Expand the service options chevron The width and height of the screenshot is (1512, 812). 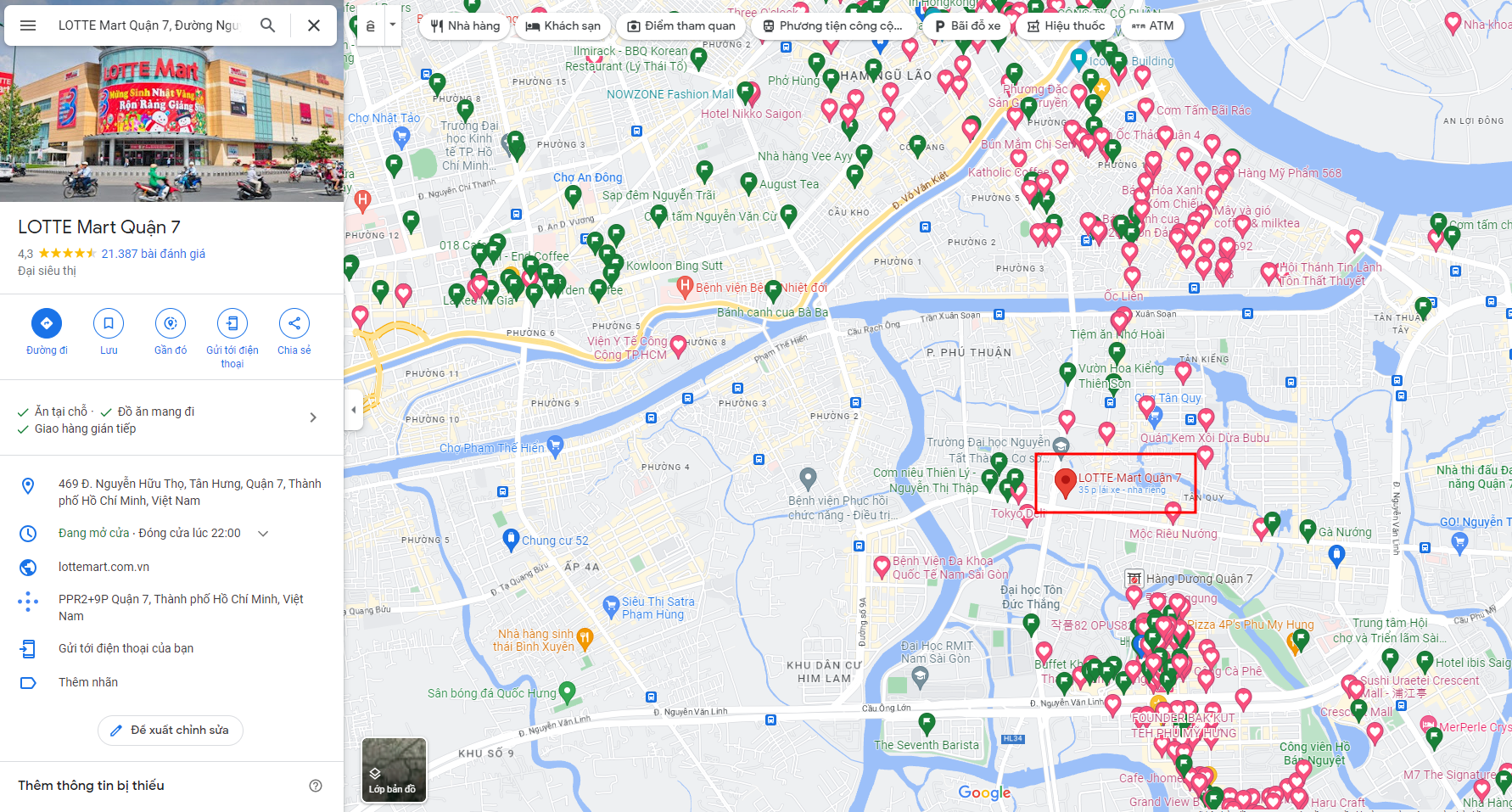pos(313,417)
